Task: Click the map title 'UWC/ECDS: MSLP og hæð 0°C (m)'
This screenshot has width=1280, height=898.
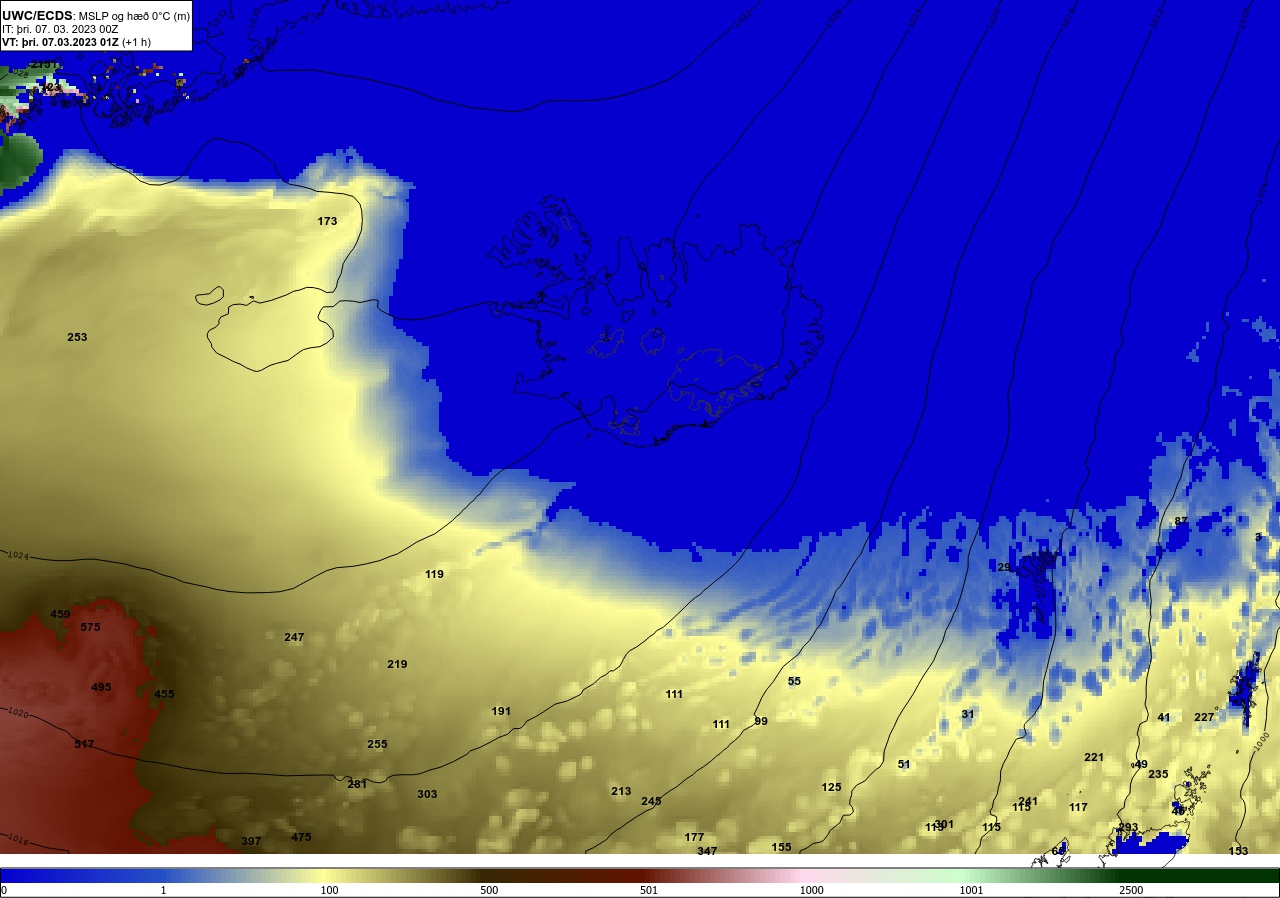Action: click(96, 15)
